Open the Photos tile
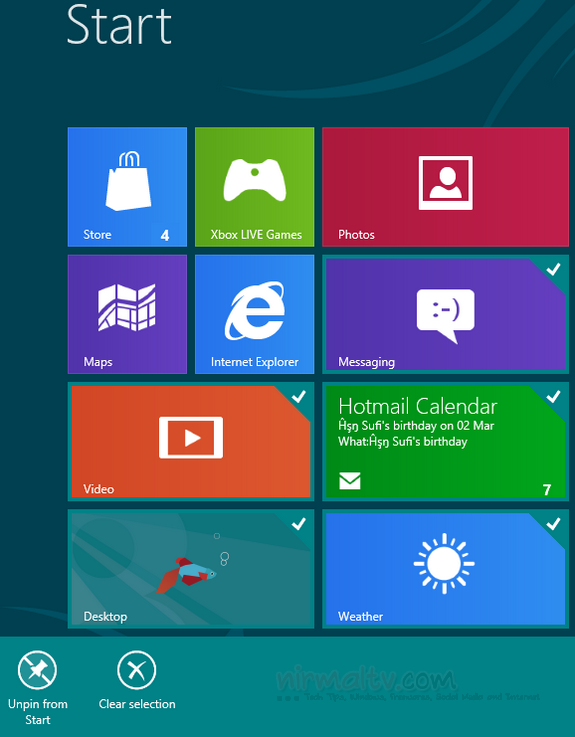The height and width of the screenshot is (737, 575). 445,187
